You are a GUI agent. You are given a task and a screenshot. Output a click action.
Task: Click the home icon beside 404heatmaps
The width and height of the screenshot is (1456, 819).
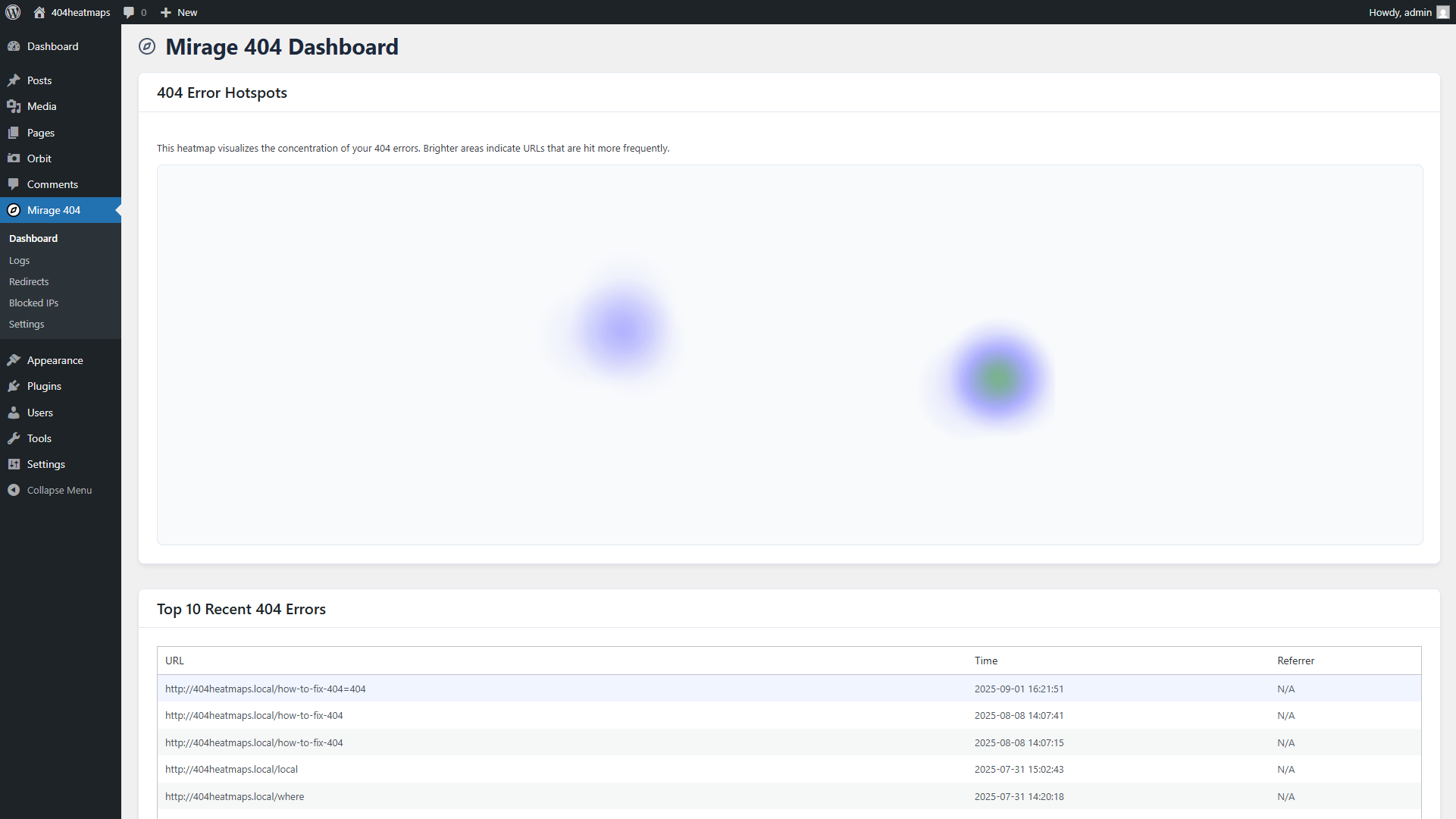[x=39, y=12]
